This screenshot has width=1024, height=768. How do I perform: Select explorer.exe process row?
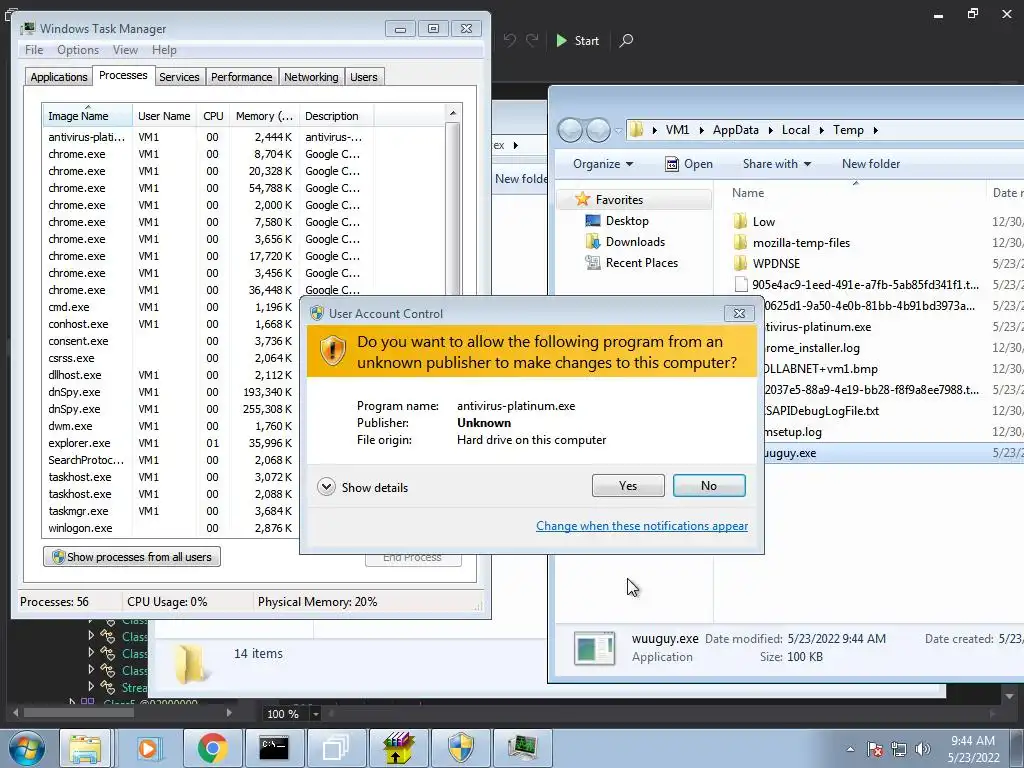click(170, 443)
